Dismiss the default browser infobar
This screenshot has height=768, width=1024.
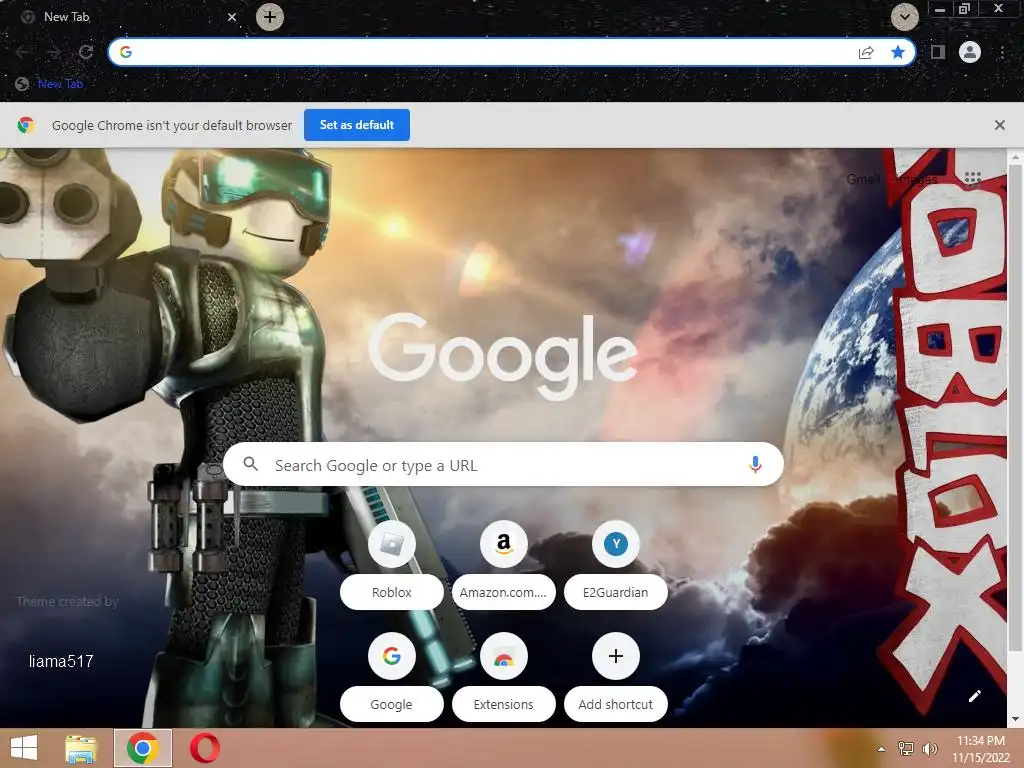click(x=999, y=125)
